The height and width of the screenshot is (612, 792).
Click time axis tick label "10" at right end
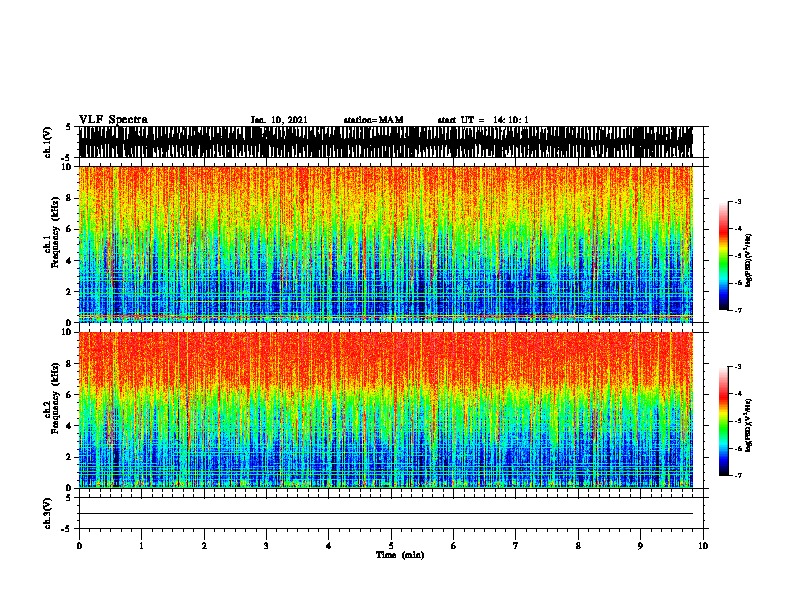tap(703, 546)
